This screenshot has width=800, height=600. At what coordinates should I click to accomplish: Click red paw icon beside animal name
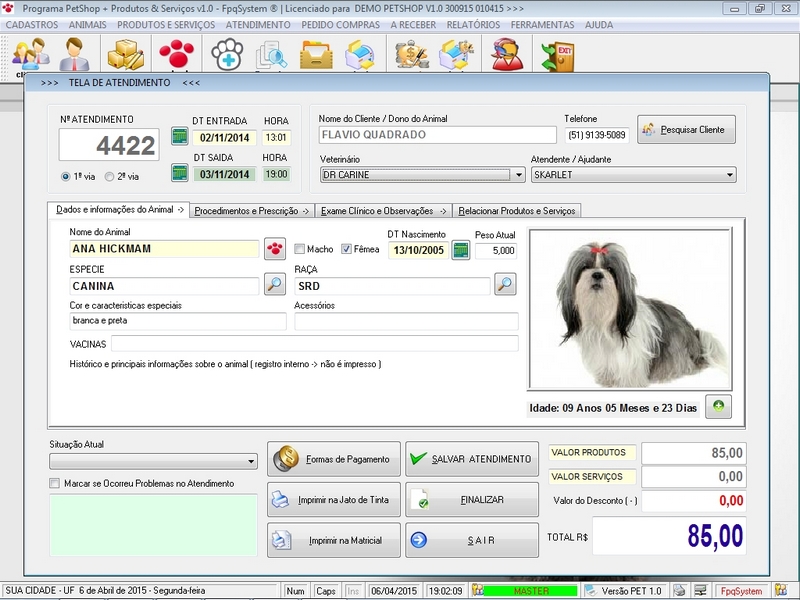(275, 249)
